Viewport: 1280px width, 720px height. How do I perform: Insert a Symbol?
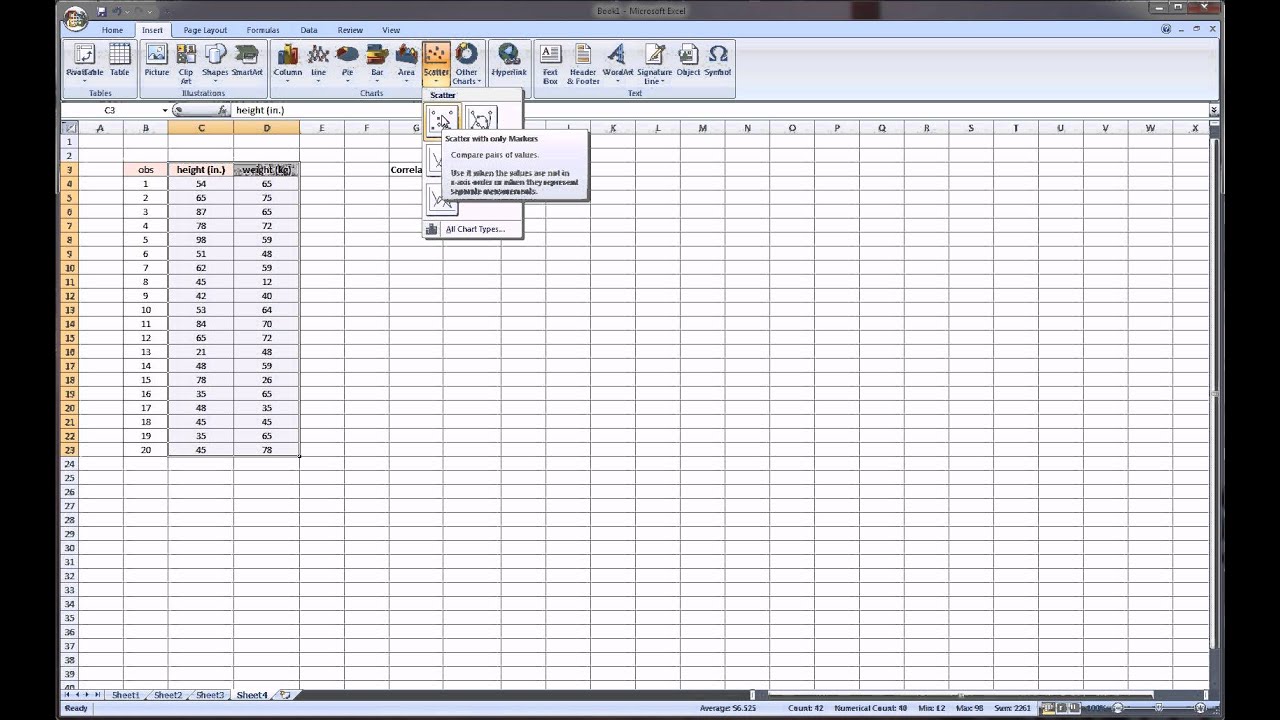718,62
